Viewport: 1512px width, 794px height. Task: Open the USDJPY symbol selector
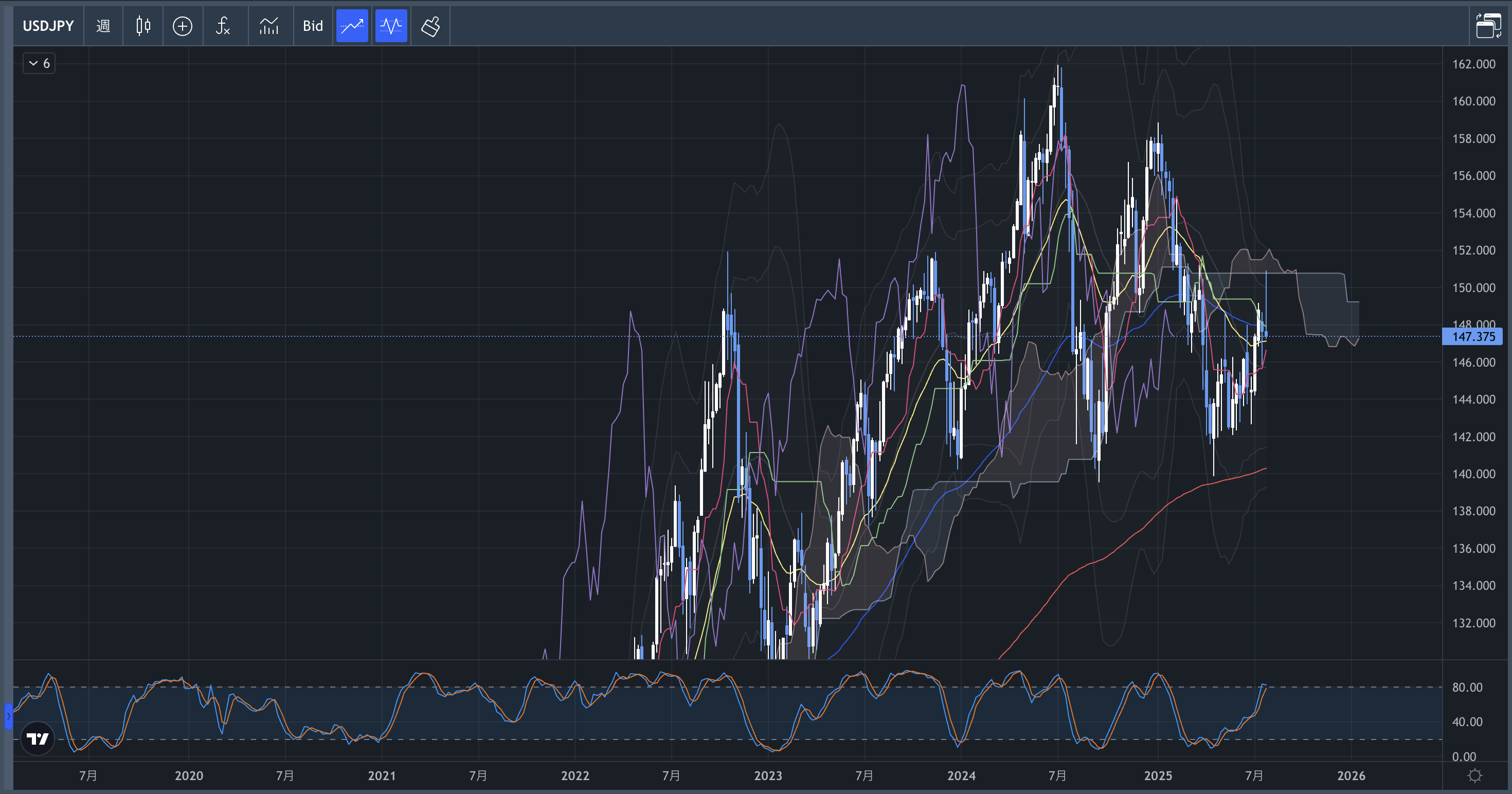tap(48, 26)
